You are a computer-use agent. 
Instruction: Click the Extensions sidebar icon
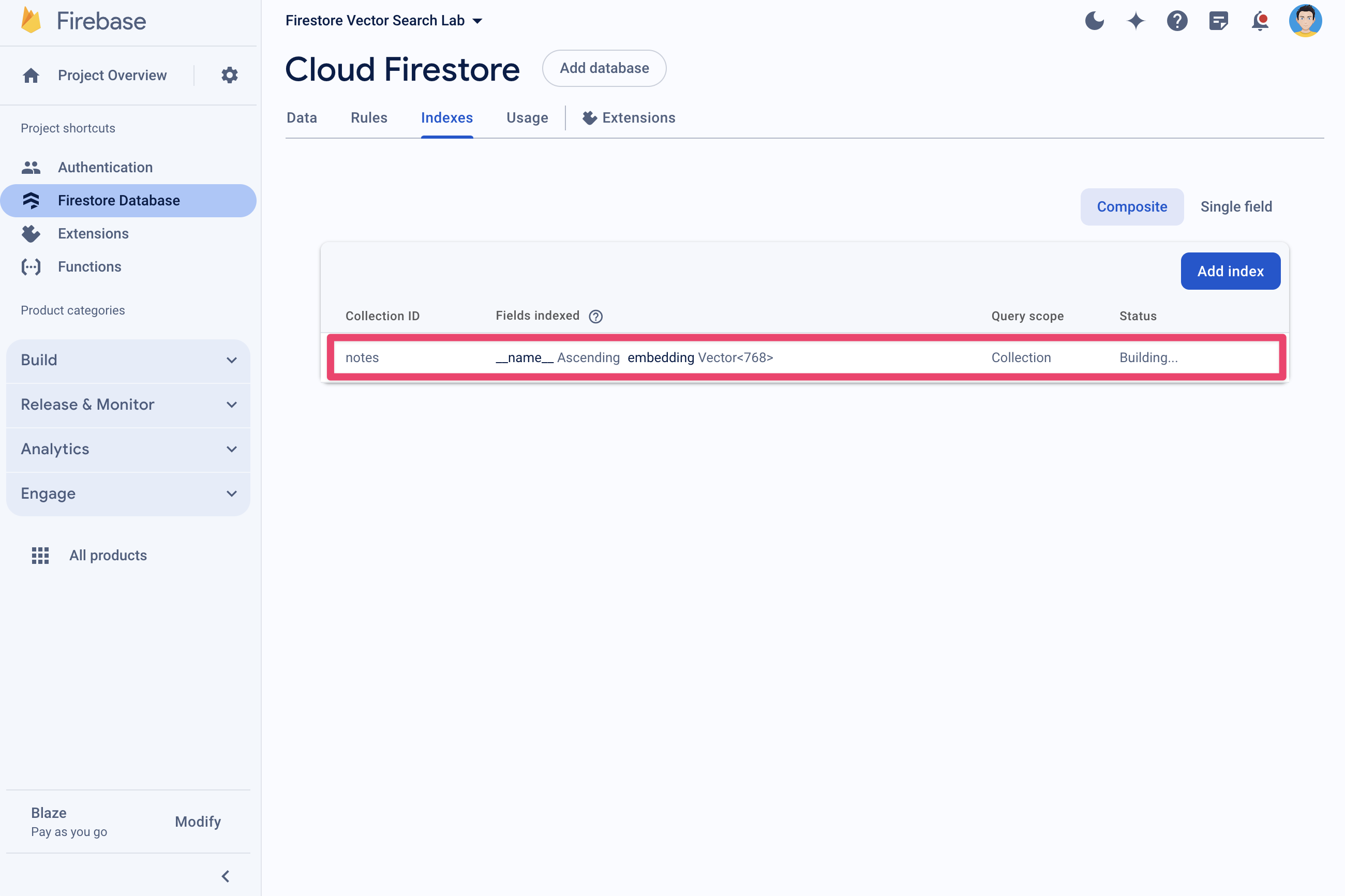(x=30, y=233)
